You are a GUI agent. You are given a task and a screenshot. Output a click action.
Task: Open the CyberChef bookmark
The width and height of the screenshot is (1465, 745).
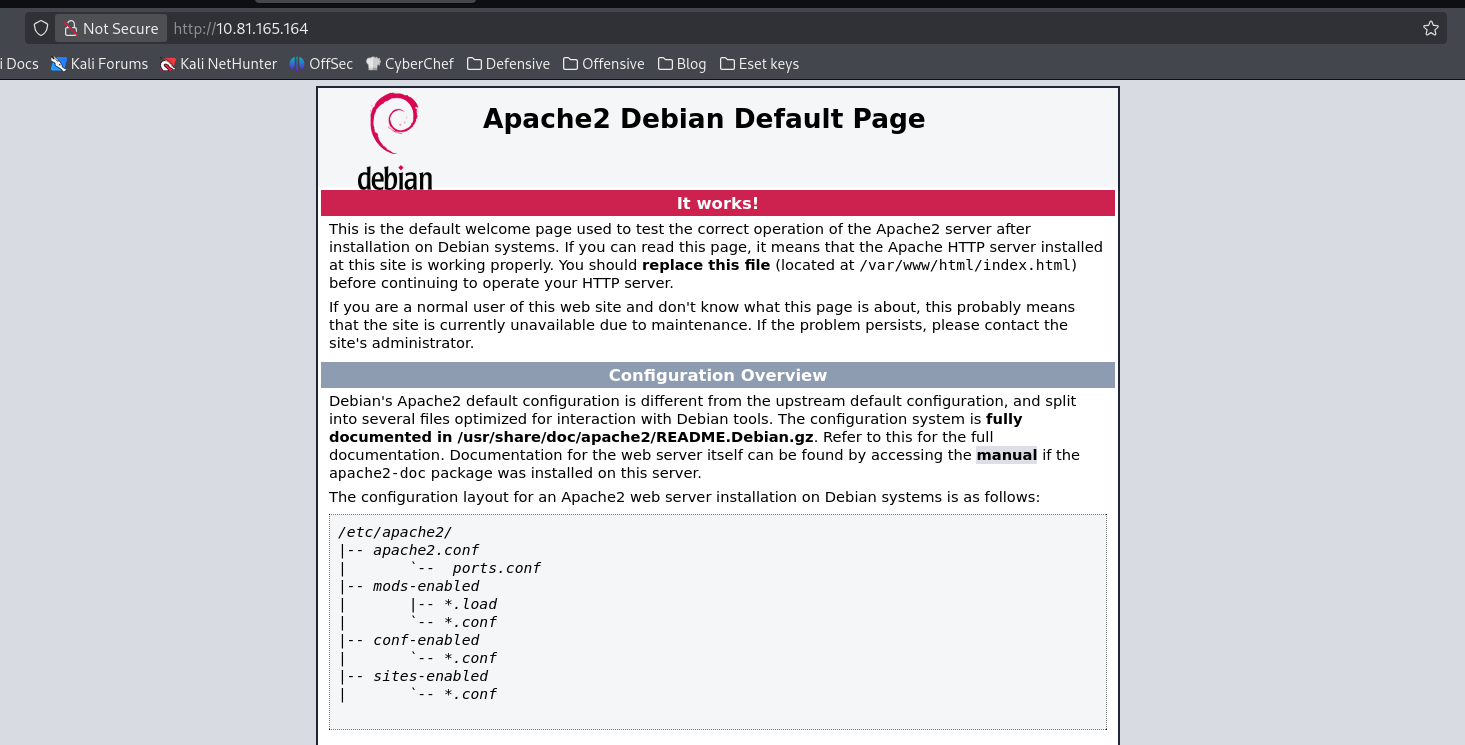(x=410, y=64)
